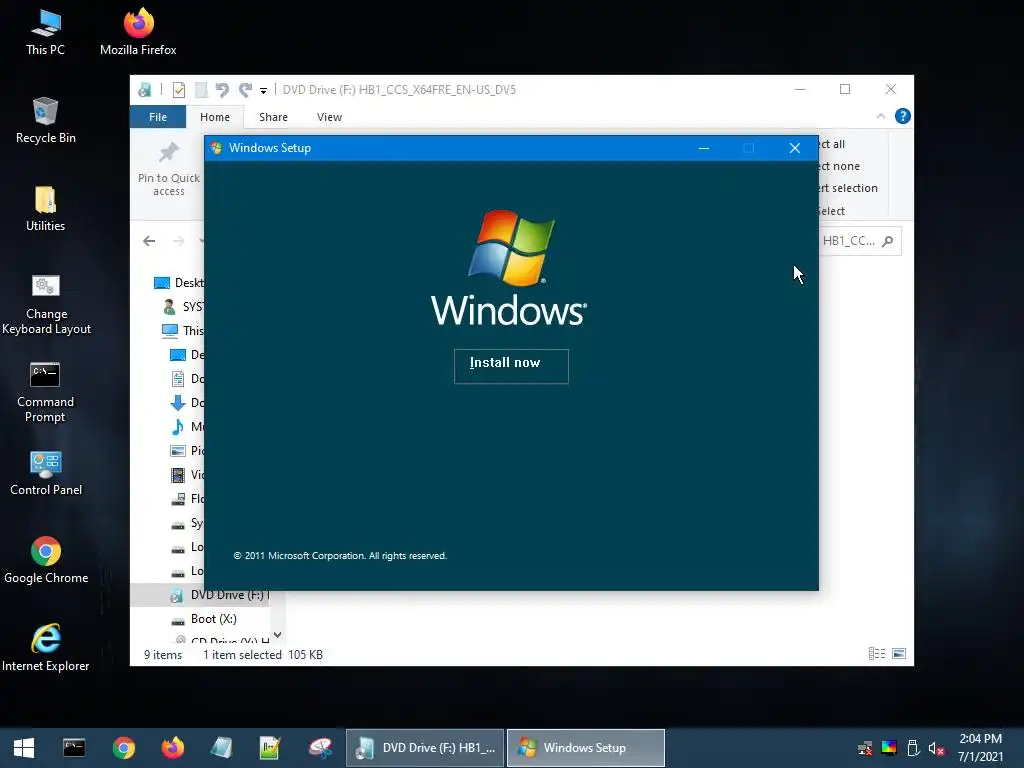This screenshot has width=1024, height=768.
Task: Select Change Keyboard Layout desktop icon
Action: [x=46, y=304]
